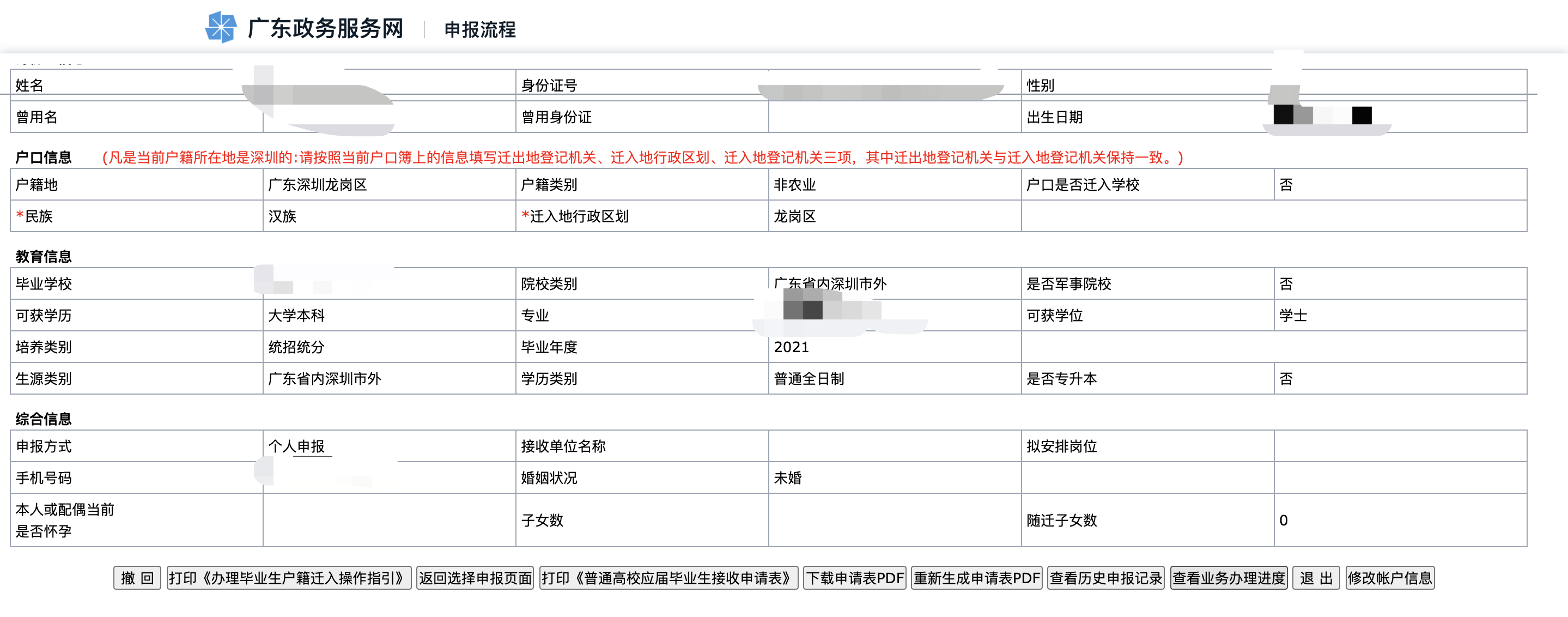Click the 身份证号 label cell
The height and width of the screenshot is (617, 1568).
(x=642, y=85)
